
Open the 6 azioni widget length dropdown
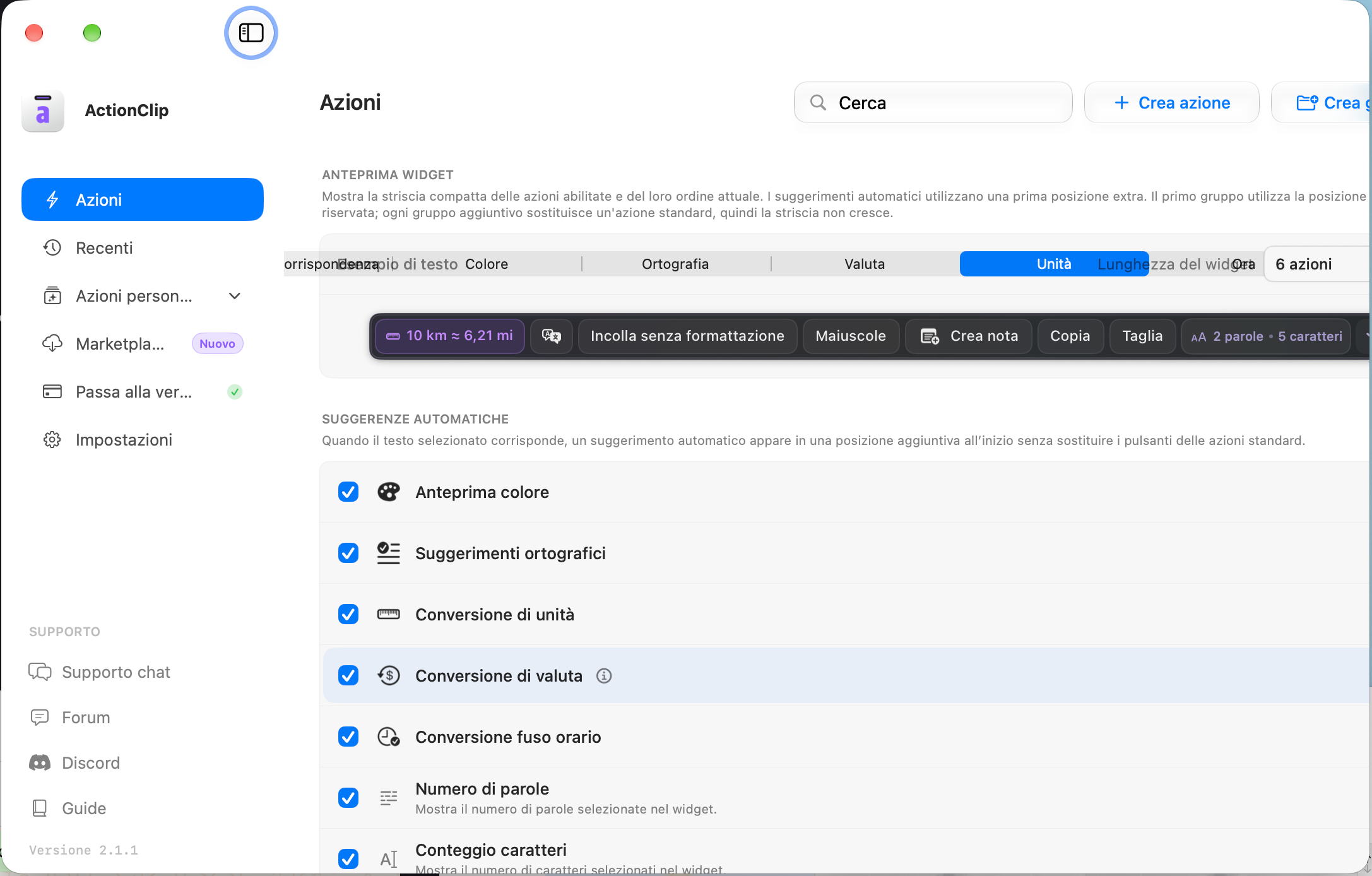tap(1318, 264)
